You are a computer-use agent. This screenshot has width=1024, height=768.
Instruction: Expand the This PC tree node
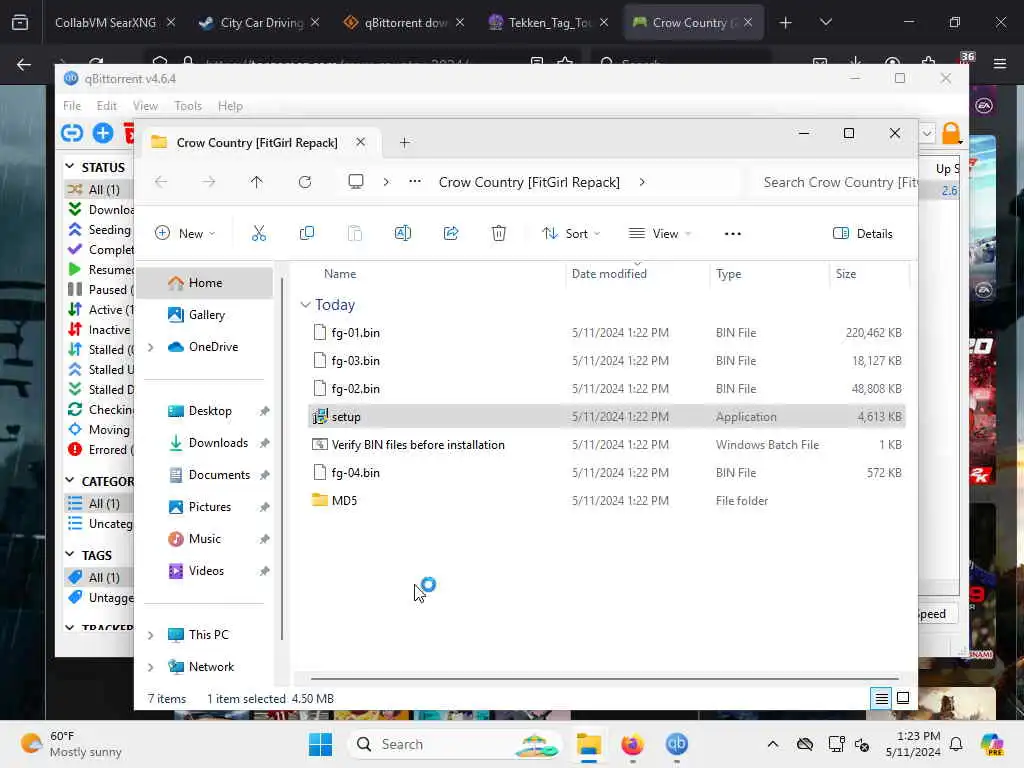[151, 635]
